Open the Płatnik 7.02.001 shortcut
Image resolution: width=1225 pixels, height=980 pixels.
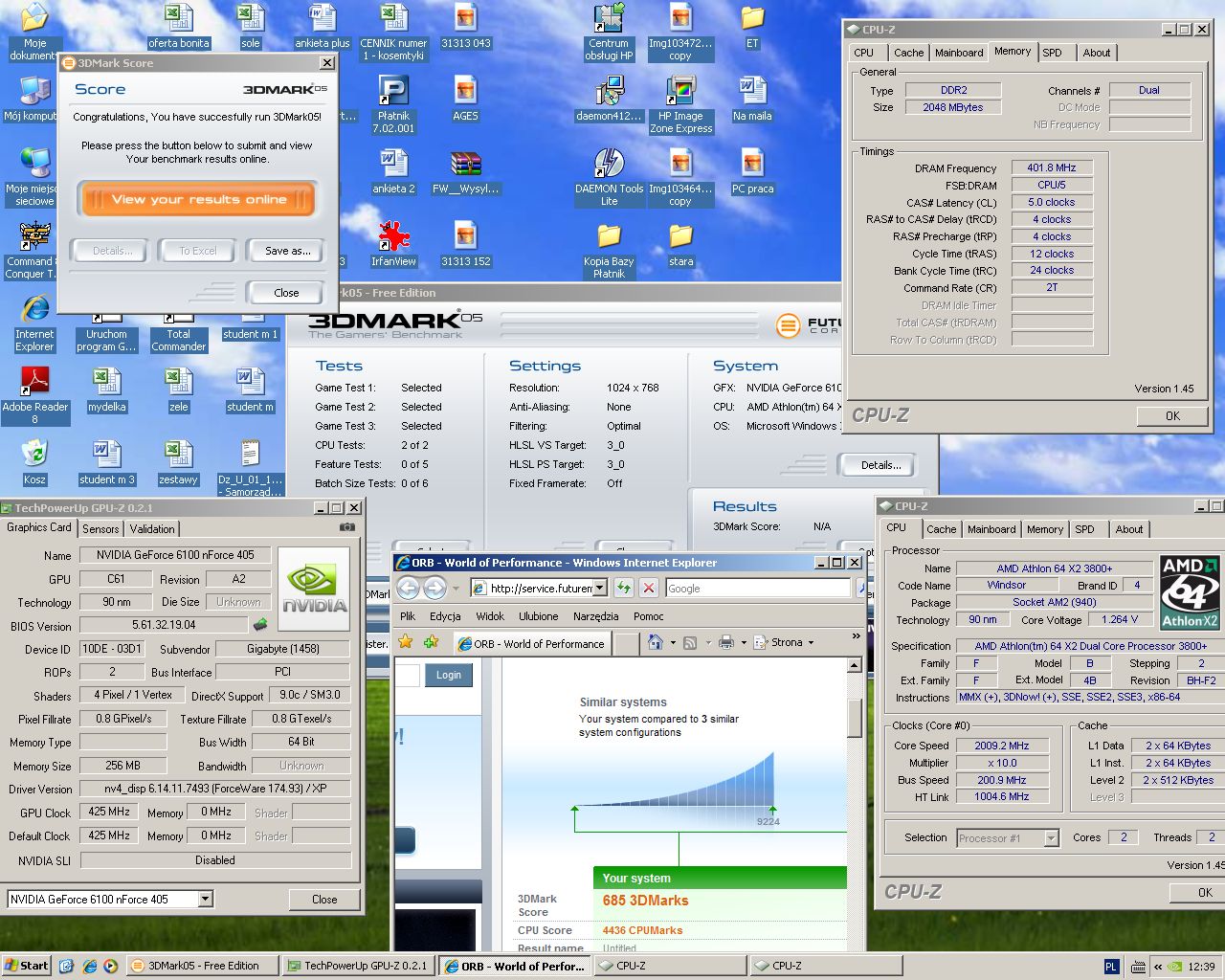(393, 104)
